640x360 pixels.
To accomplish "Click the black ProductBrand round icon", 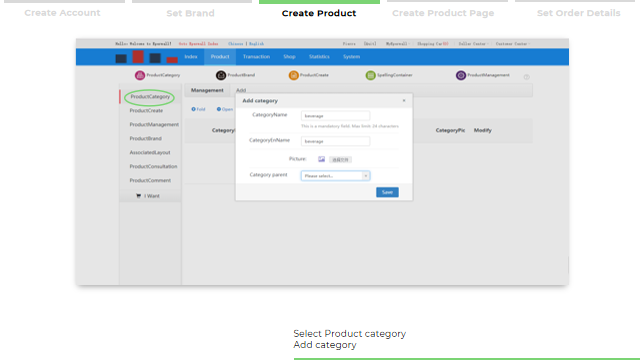I will click(x=221, y=75).
